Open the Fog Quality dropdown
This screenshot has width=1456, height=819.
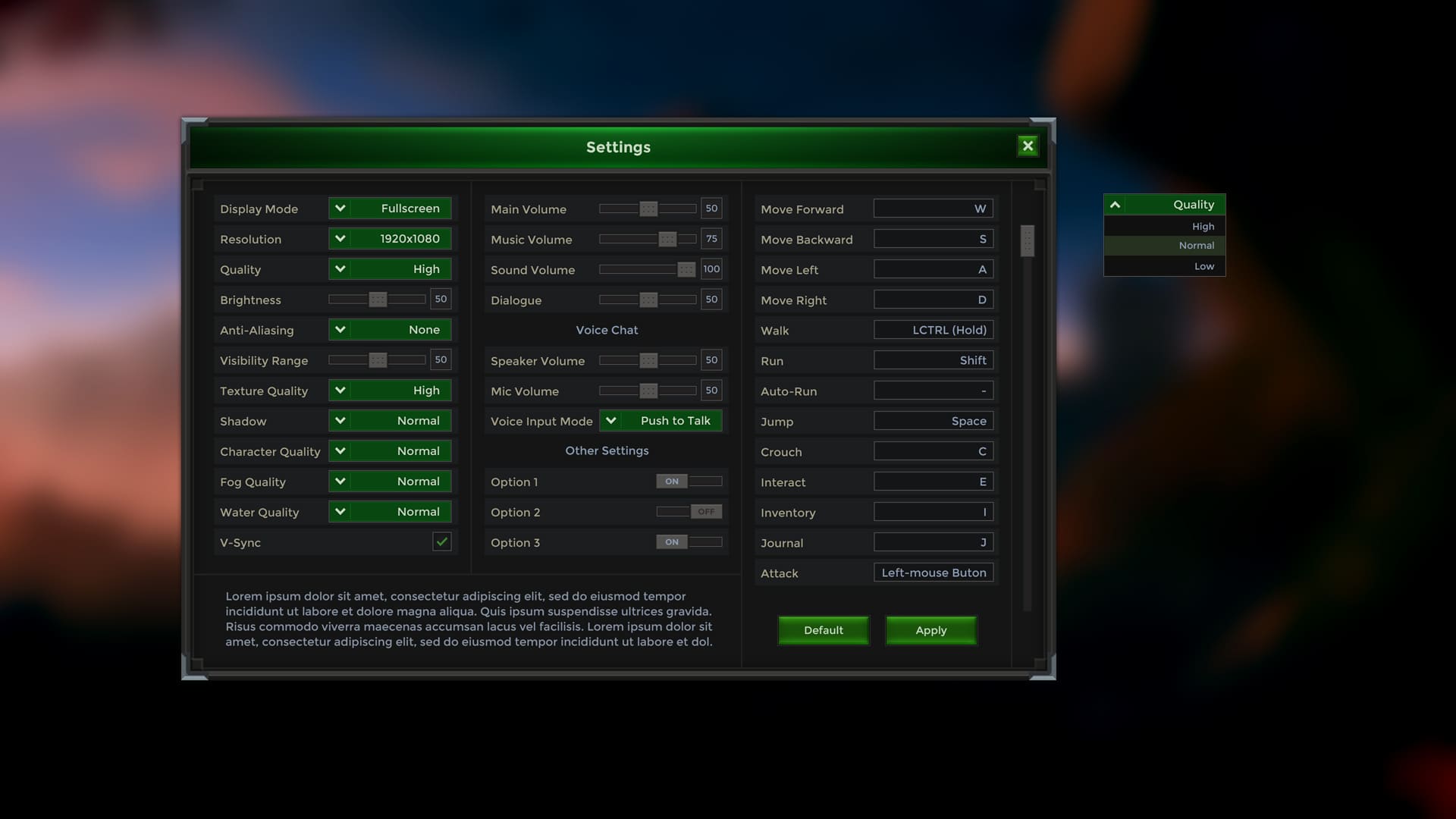pyautogui.click(x=390, y=482)
